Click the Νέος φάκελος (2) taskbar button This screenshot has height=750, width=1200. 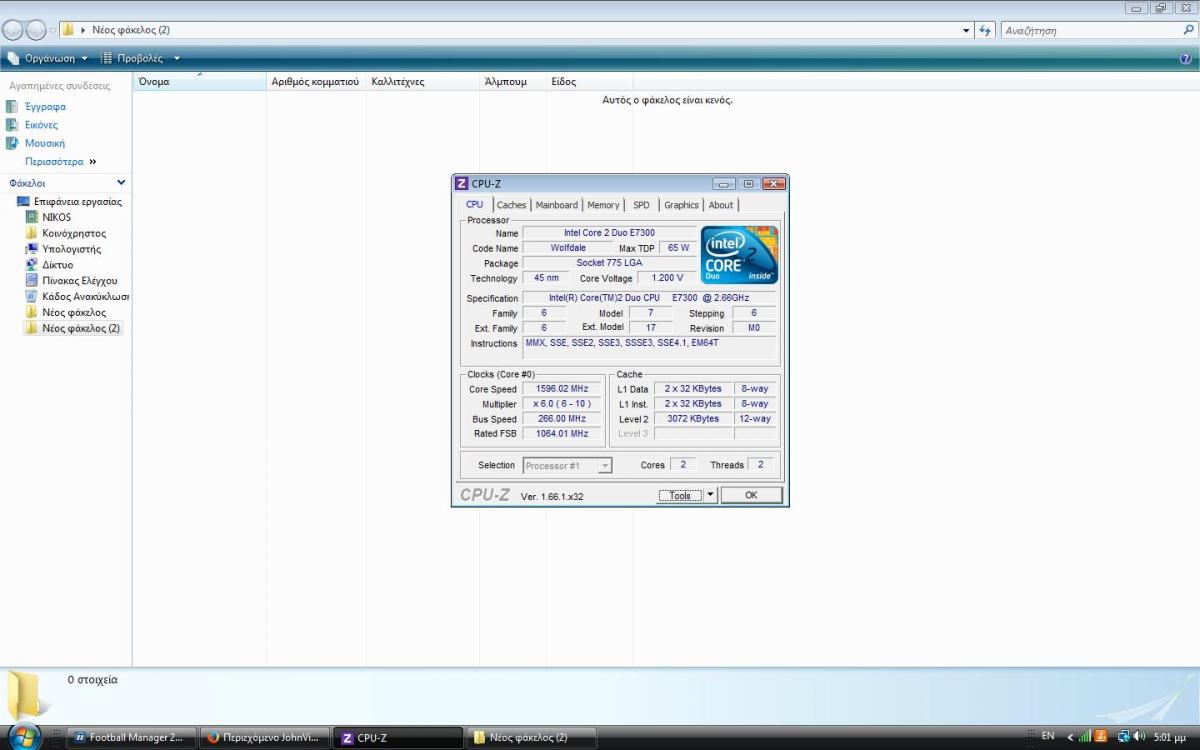click(532, 738)
